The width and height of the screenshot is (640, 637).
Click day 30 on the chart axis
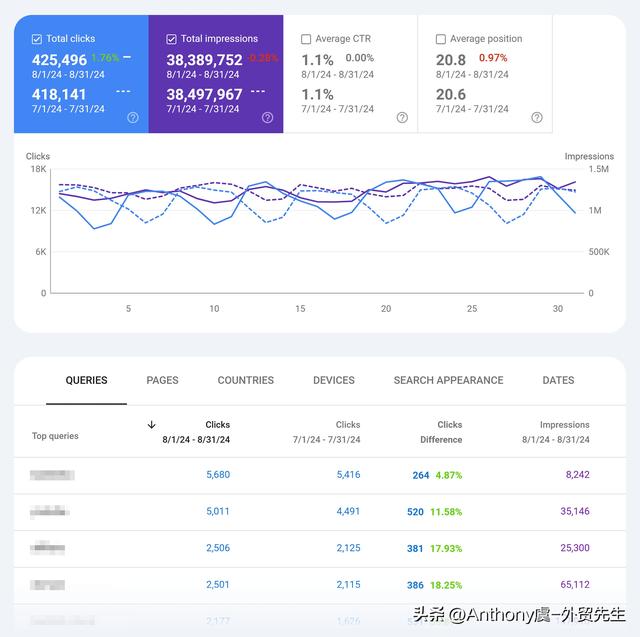tap(558, 309)
